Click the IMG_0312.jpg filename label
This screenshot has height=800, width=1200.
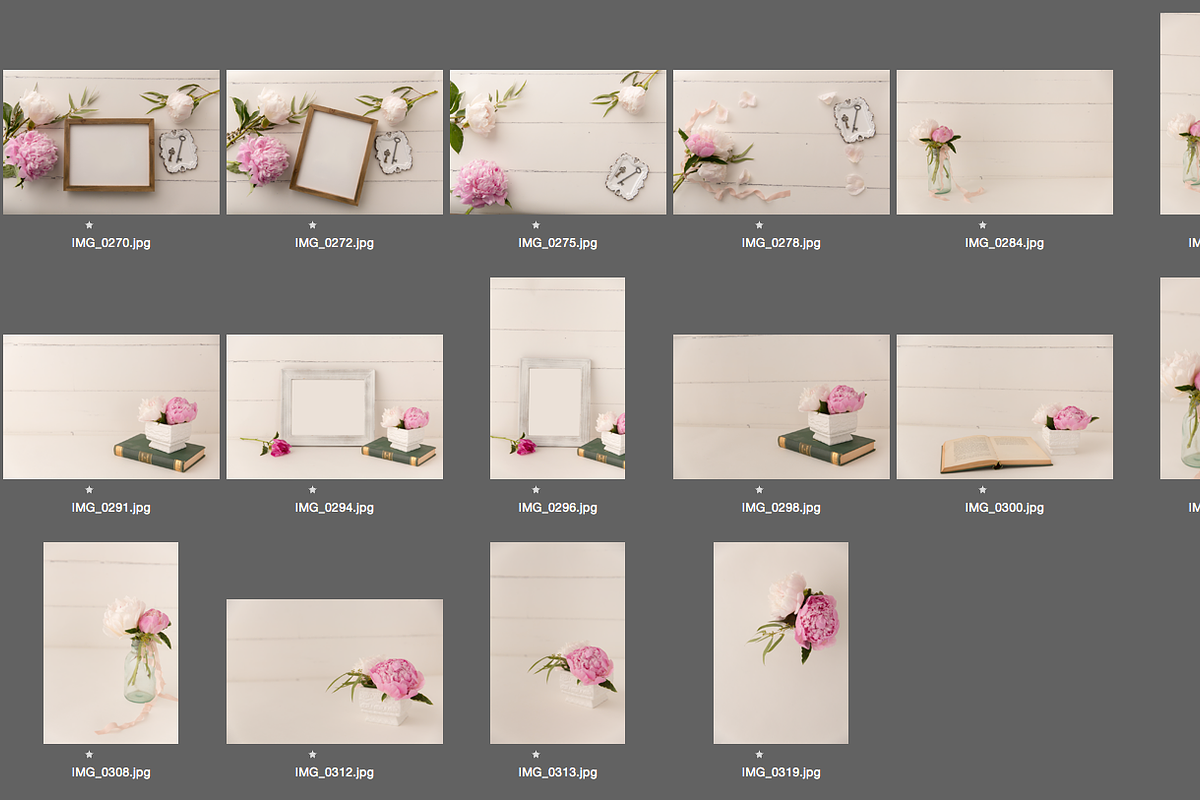click(334, 773)
